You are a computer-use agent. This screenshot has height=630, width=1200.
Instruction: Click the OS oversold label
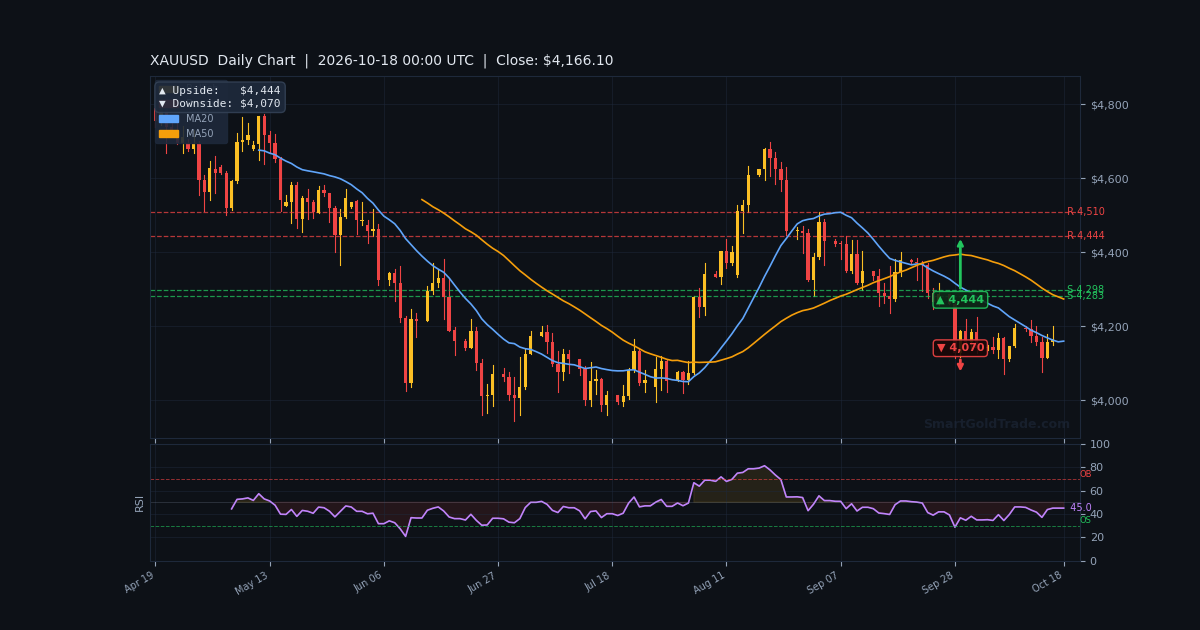[1085, 520]
